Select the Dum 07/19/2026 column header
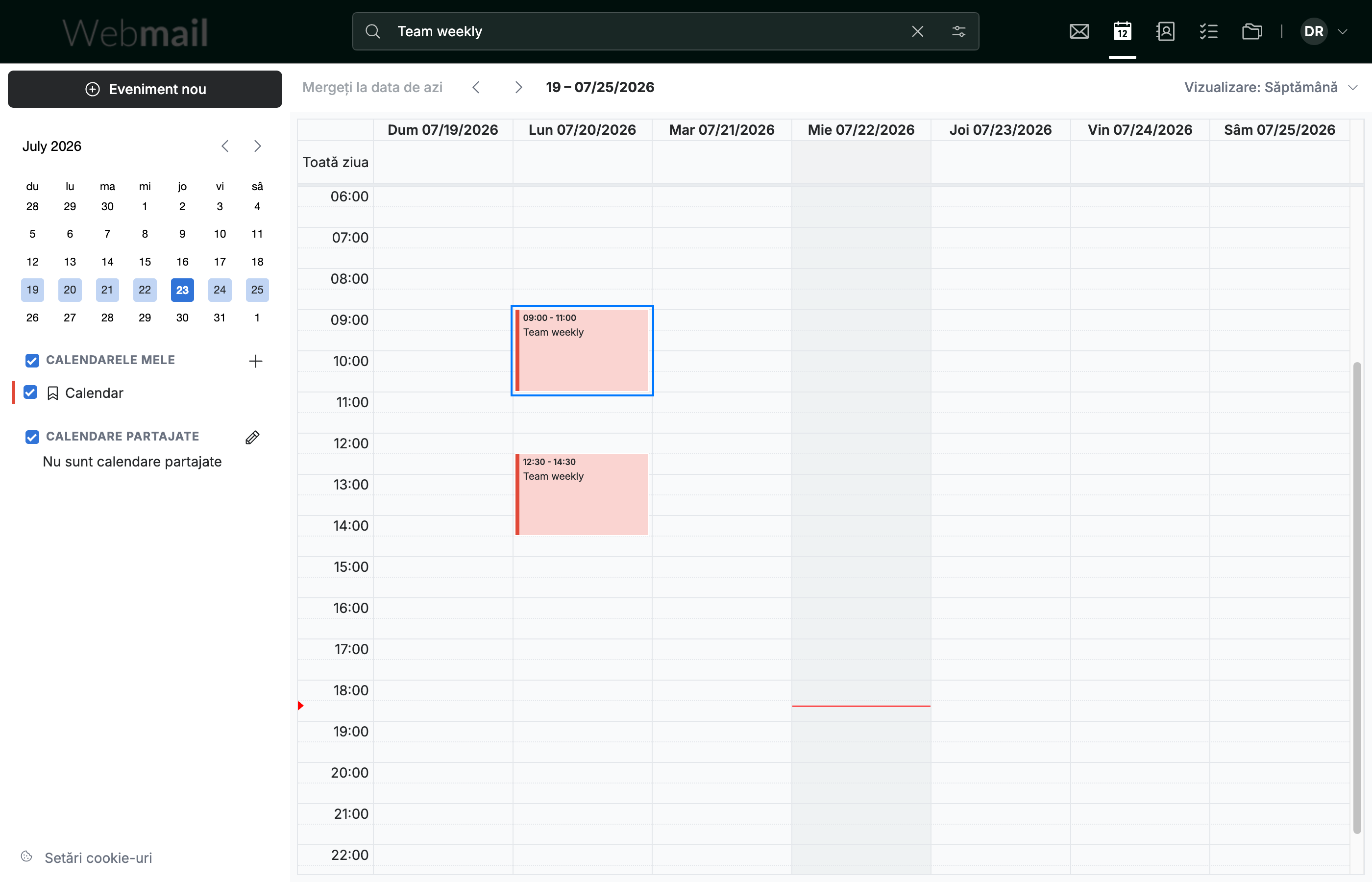1372x882 pixels. 442,130
